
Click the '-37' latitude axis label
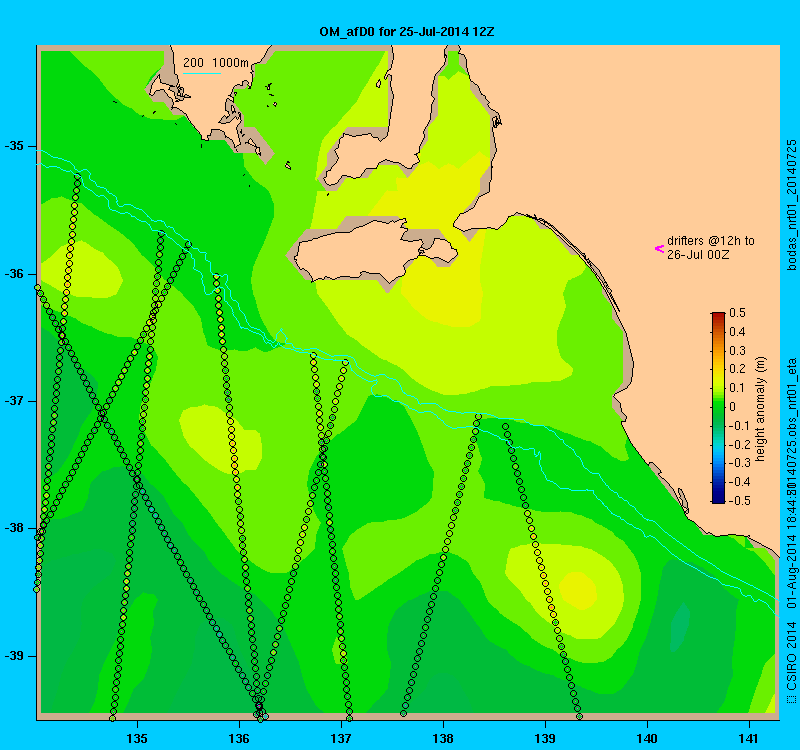point(14,401)
